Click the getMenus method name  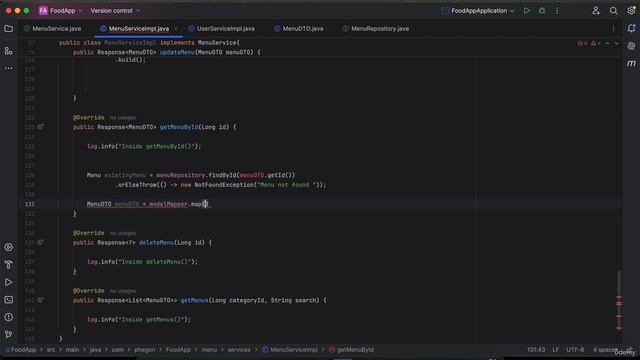(194, 300)
